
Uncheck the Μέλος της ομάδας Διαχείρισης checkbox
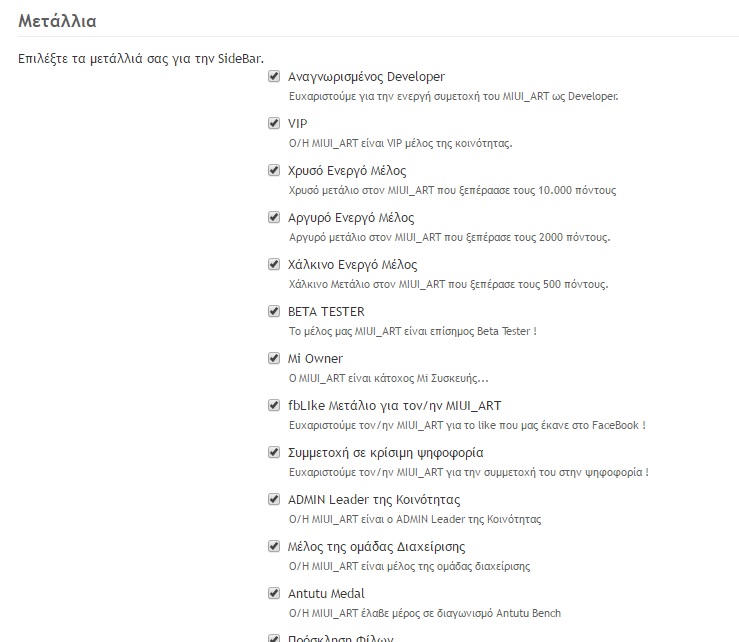[274, 546]
